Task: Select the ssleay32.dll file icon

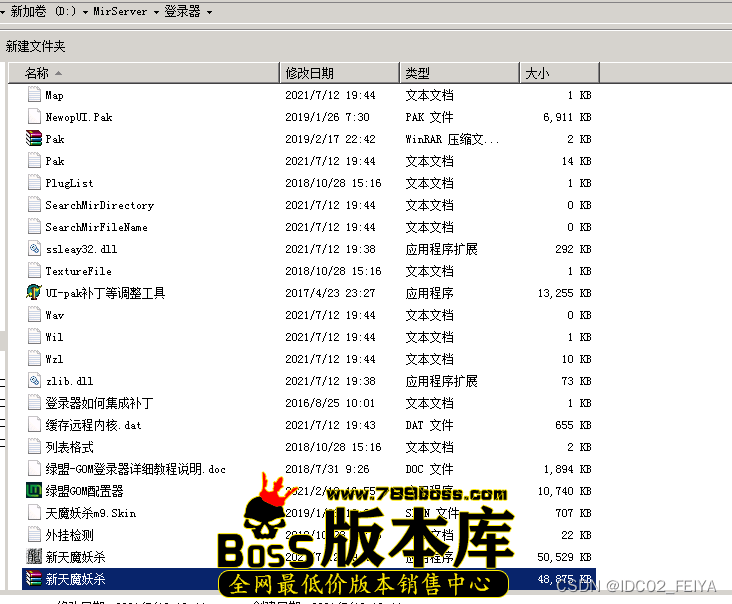Action: click(33, 249)
